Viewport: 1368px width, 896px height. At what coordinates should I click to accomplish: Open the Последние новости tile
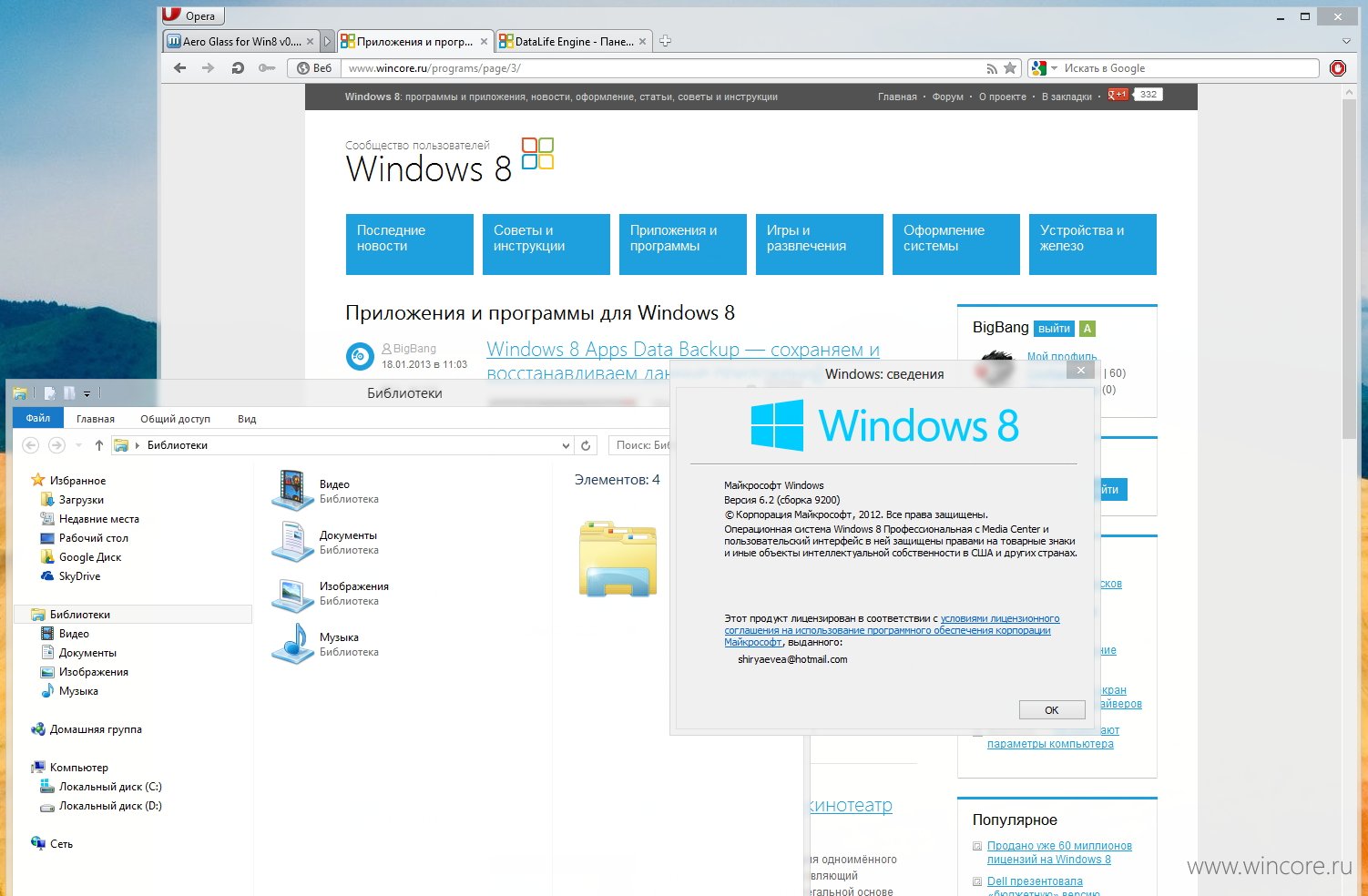(x=410, y=244)
